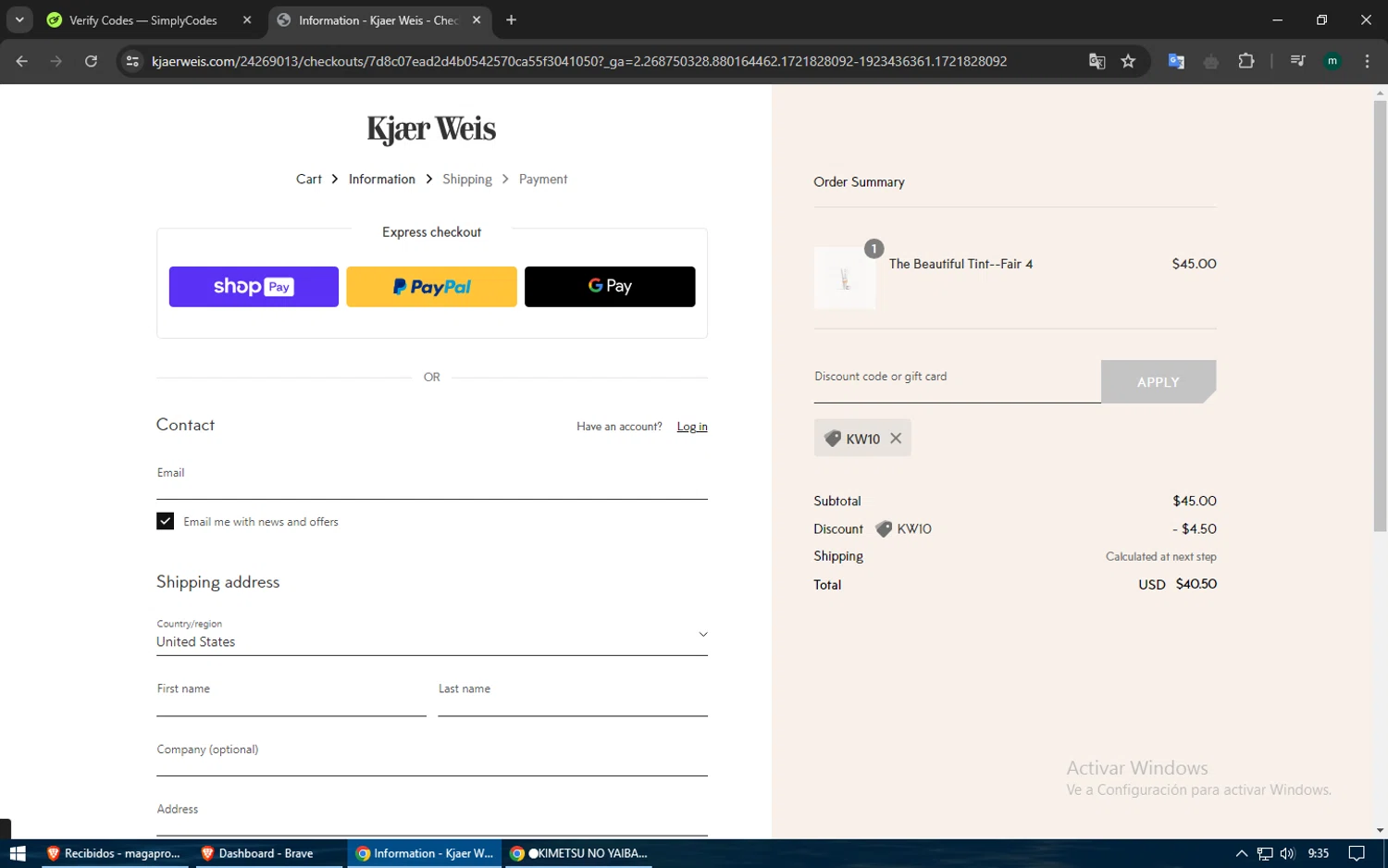The image size is (1388, 868).
Task: Open the volume tray icon
Action: (1287, 853)
